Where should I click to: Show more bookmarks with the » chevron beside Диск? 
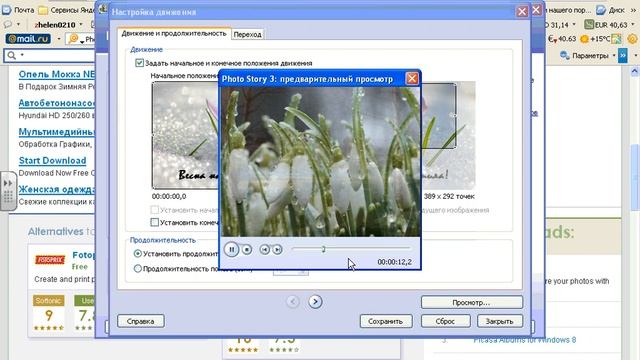pos(632,10)
